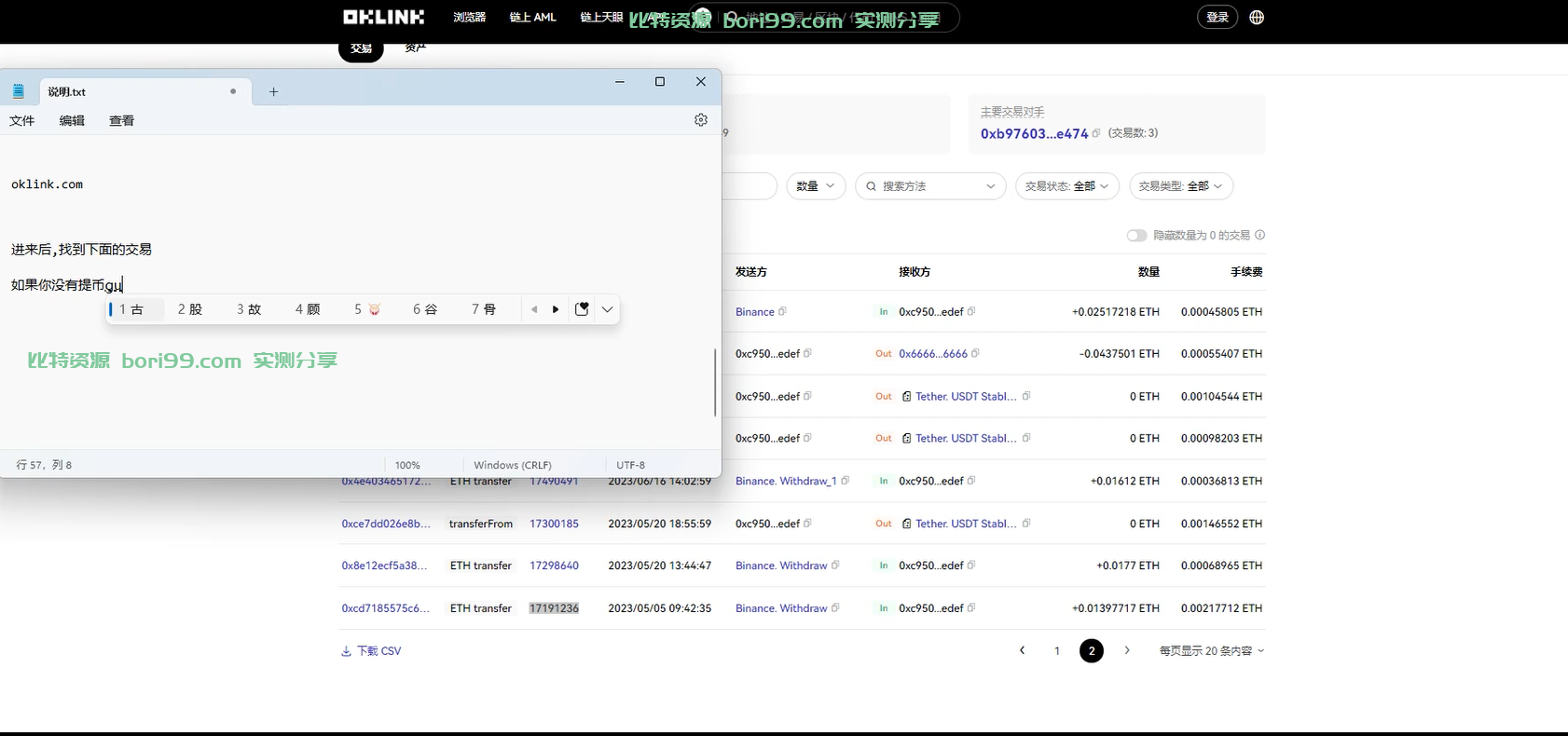This screenshot has width=1568, height=736.
Task: Open 交易状态 status dropdown
Action: pos(1066,186)
